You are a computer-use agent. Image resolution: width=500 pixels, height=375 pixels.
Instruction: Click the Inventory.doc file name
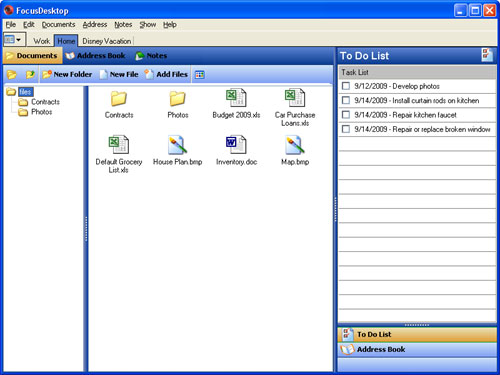point(236,162)
